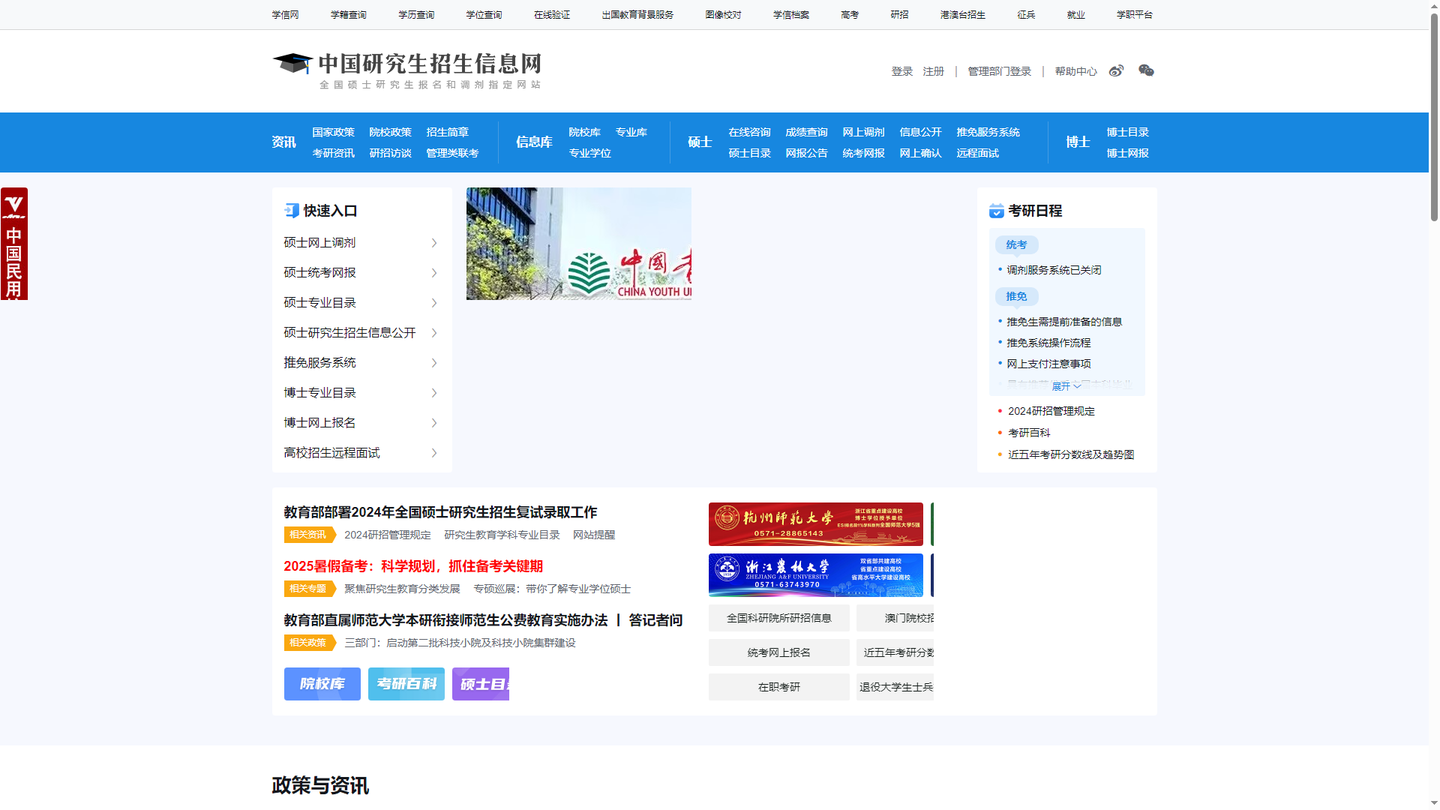This screenshot has height=810, width=1440.
Task: Open 学历查询 in the top bar
Action: tap(416, 15)
